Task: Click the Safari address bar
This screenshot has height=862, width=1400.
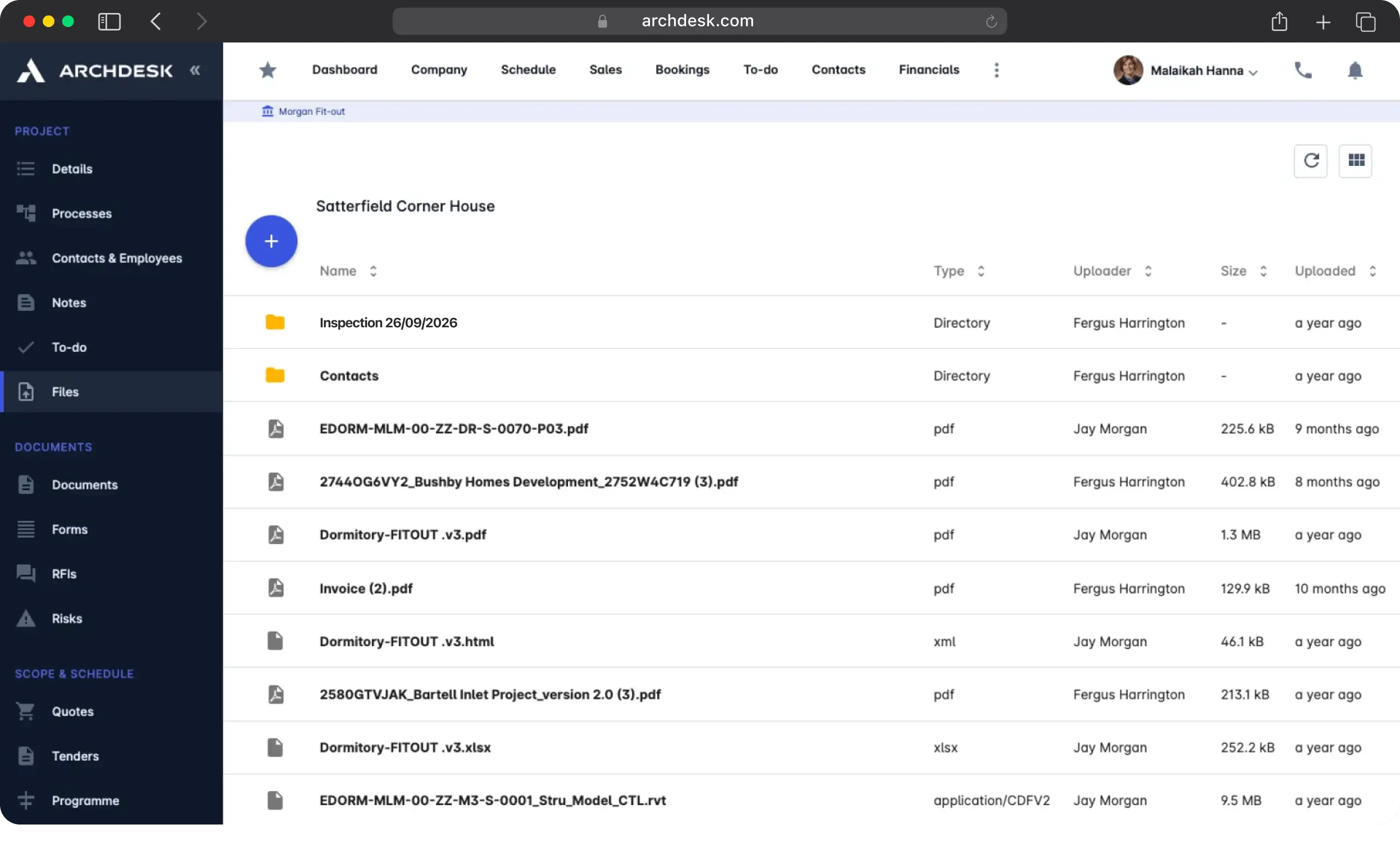Action: coord(698,21)
